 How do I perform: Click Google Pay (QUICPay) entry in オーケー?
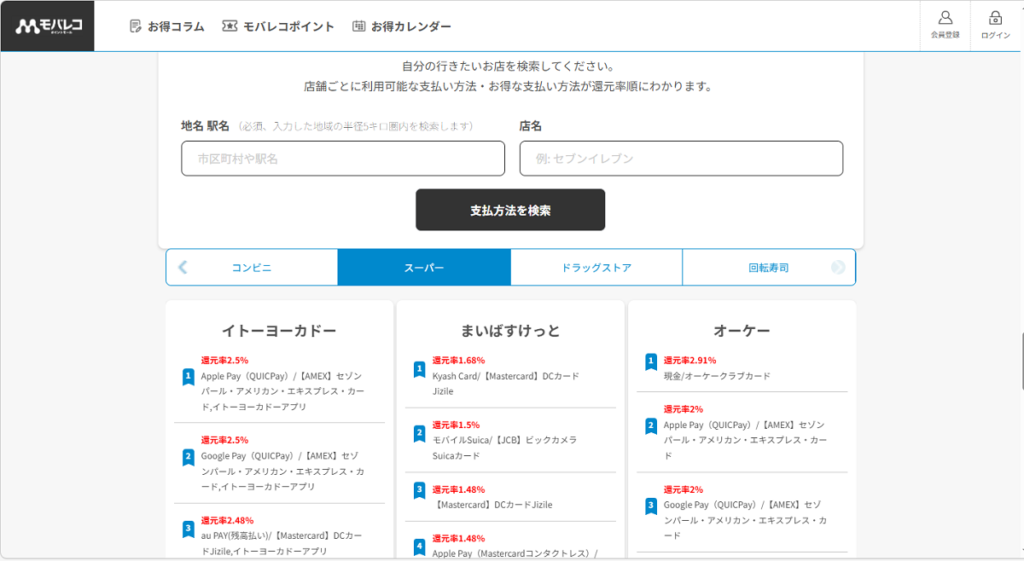745,520
